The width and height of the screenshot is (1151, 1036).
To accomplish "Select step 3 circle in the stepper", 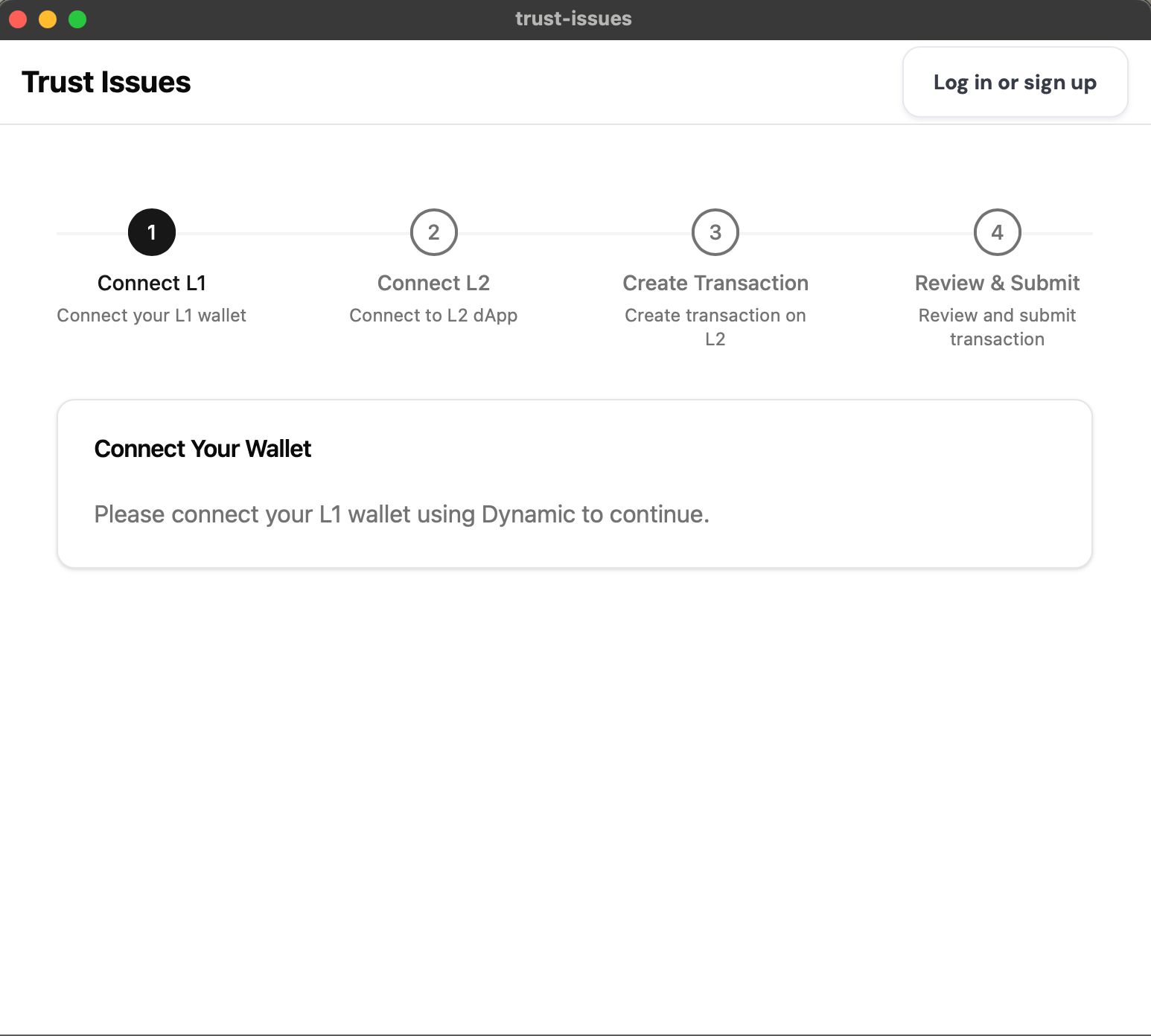I will [715, 232].
